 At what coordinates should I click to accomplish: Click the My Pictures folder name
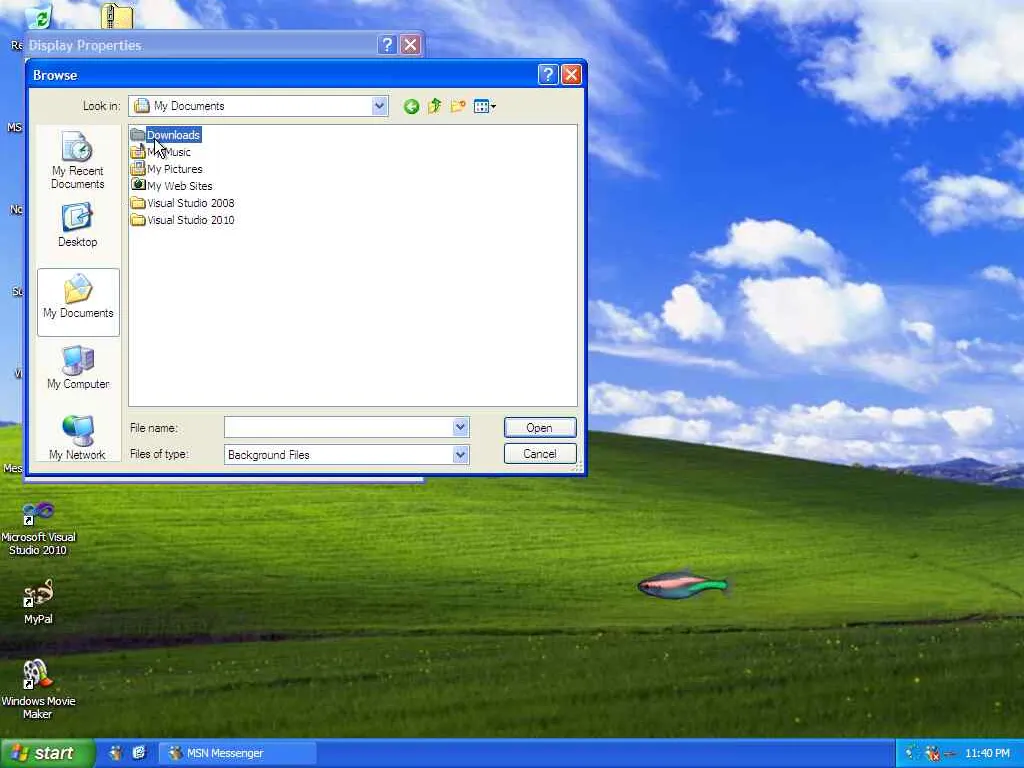(x=175, y=169)
